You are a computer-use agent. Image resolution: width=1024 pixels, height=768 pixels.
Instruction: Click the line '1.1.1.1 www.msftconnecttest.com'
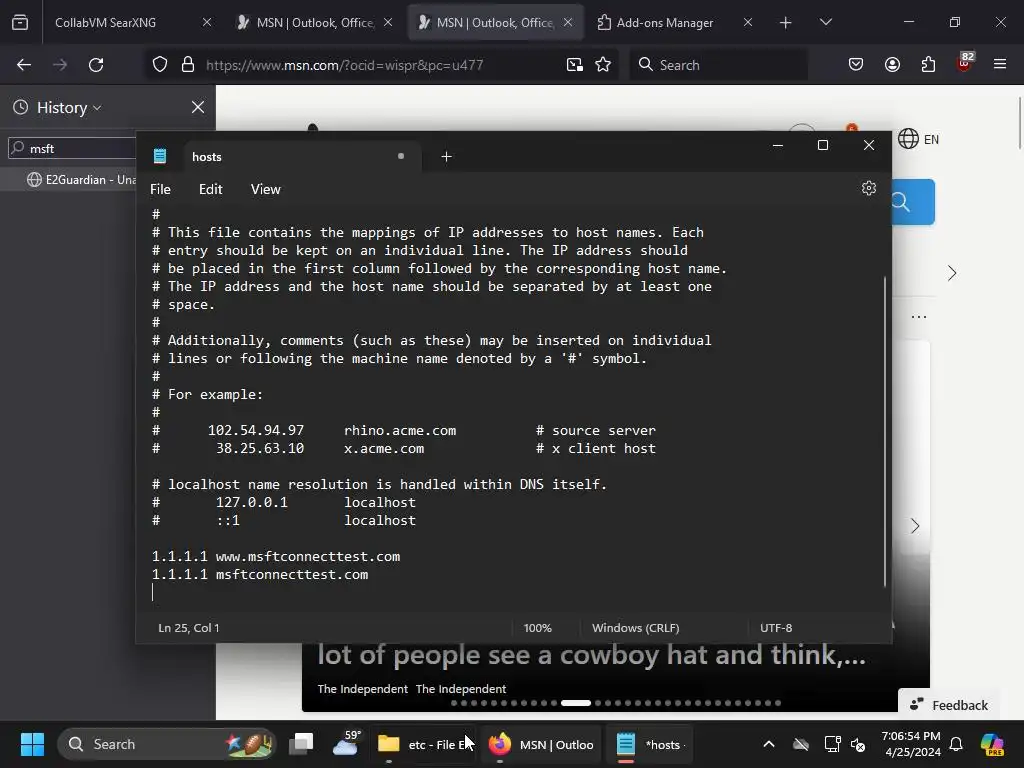(276, 556)
